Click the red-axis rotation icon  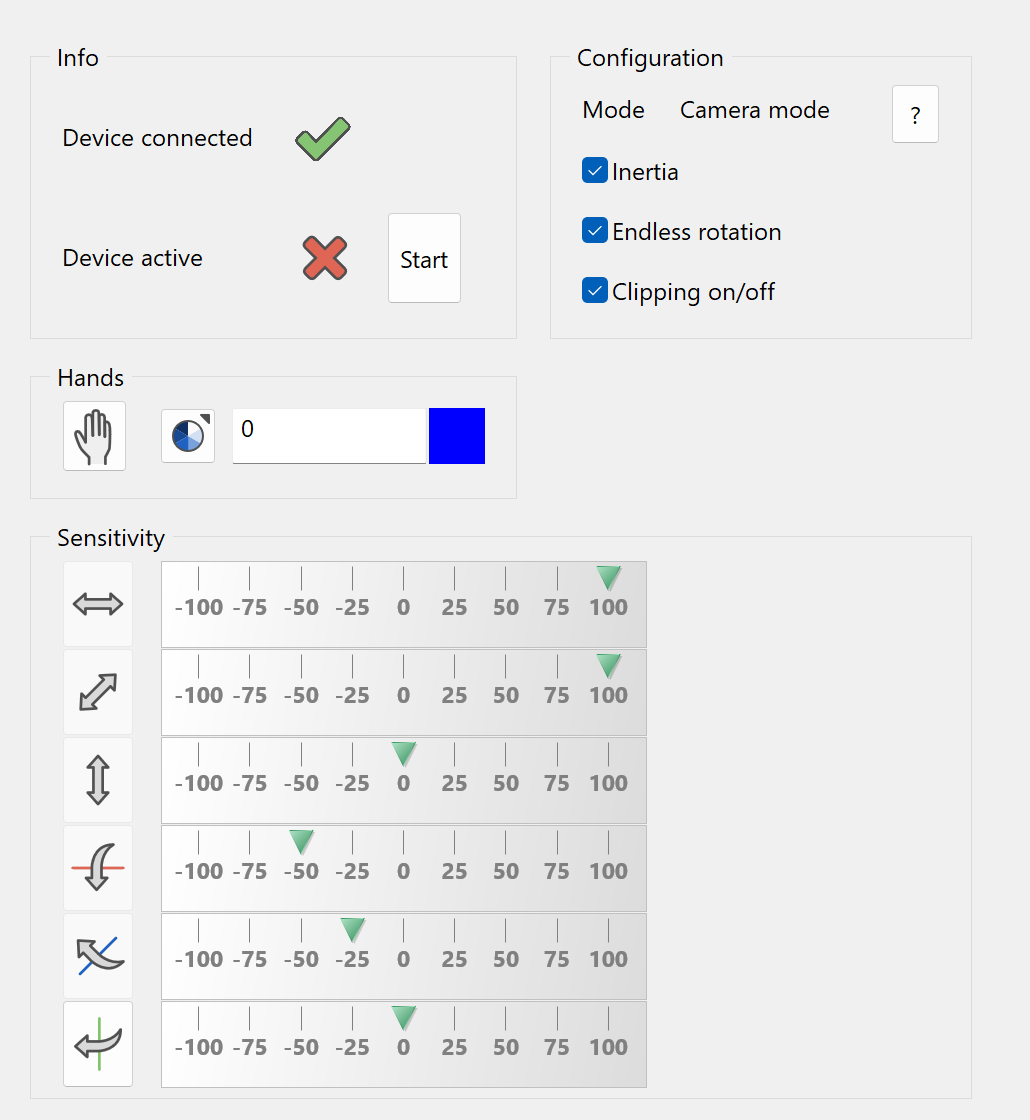(x=97, y=868)
